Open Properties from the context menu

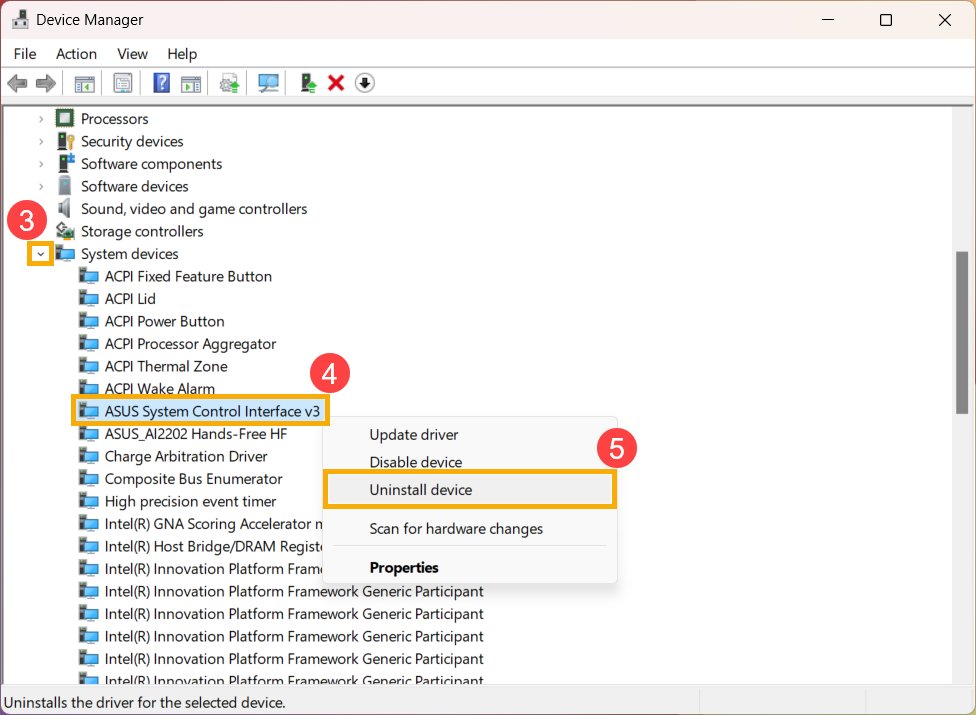click(x=470, y=568)
